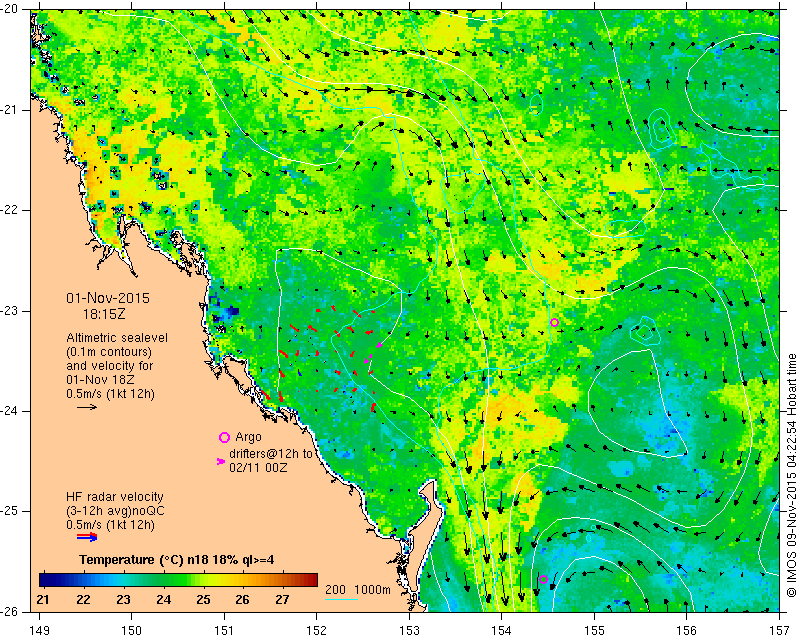Click the latitude axis label -21
The width and height of the screenshot is (800, 640).
pos(9,110)
